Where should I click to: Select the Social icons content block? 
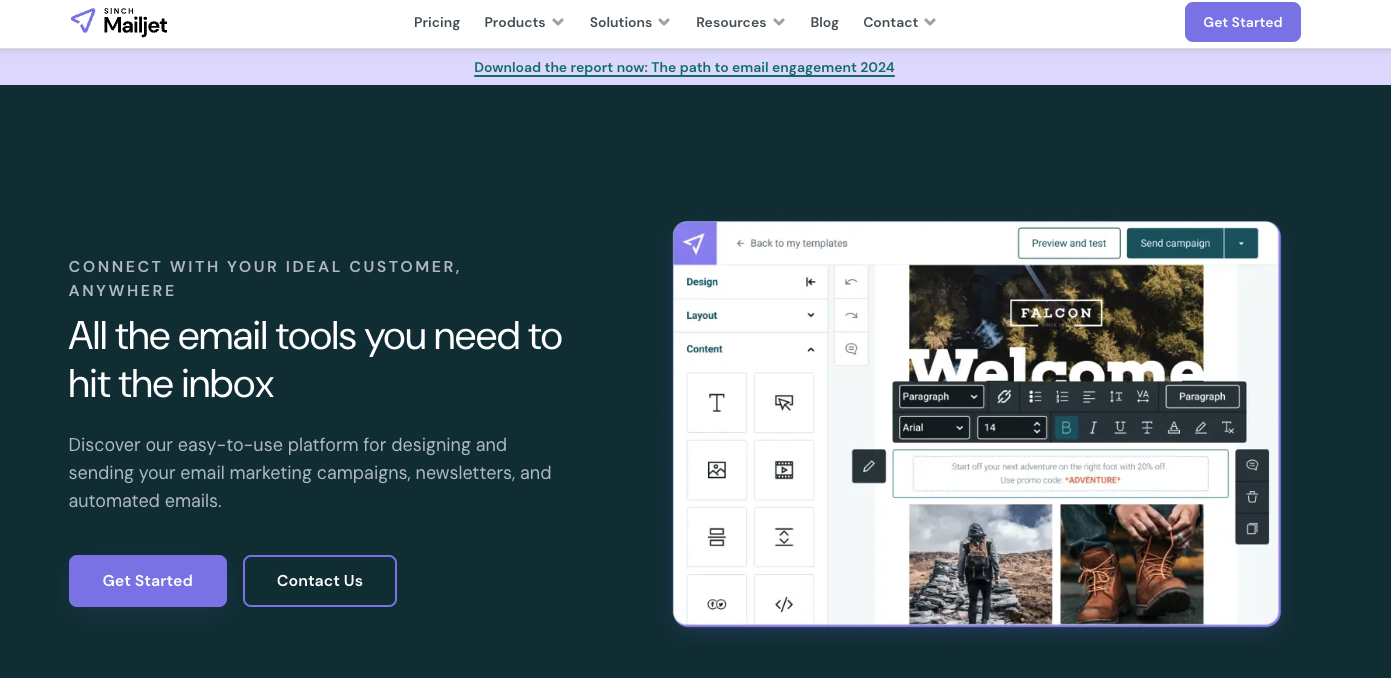coord(717,602)
